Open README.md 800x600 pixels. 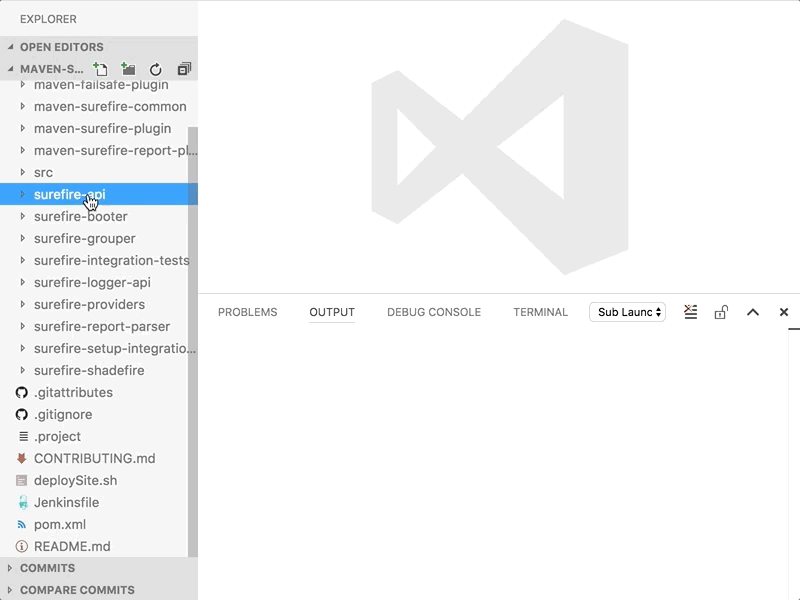click(x=72, y=546)
